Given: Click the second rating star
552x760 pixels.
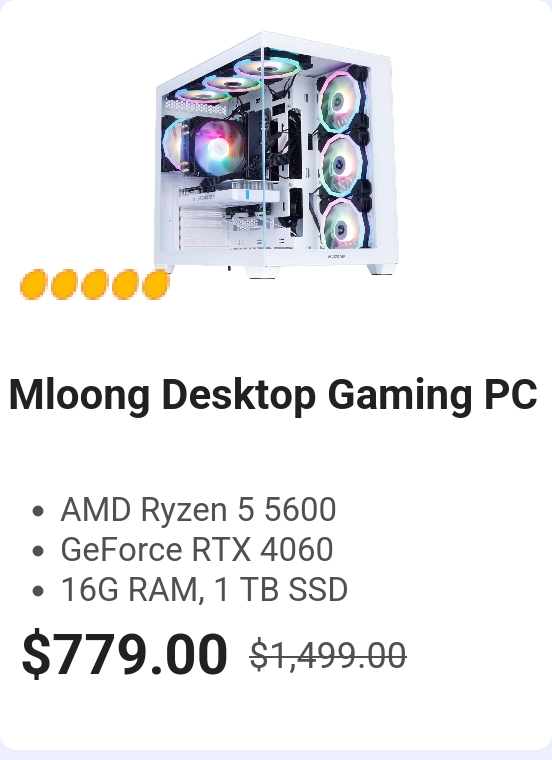Looking at the screenshot, I should (x=64, y=285).
